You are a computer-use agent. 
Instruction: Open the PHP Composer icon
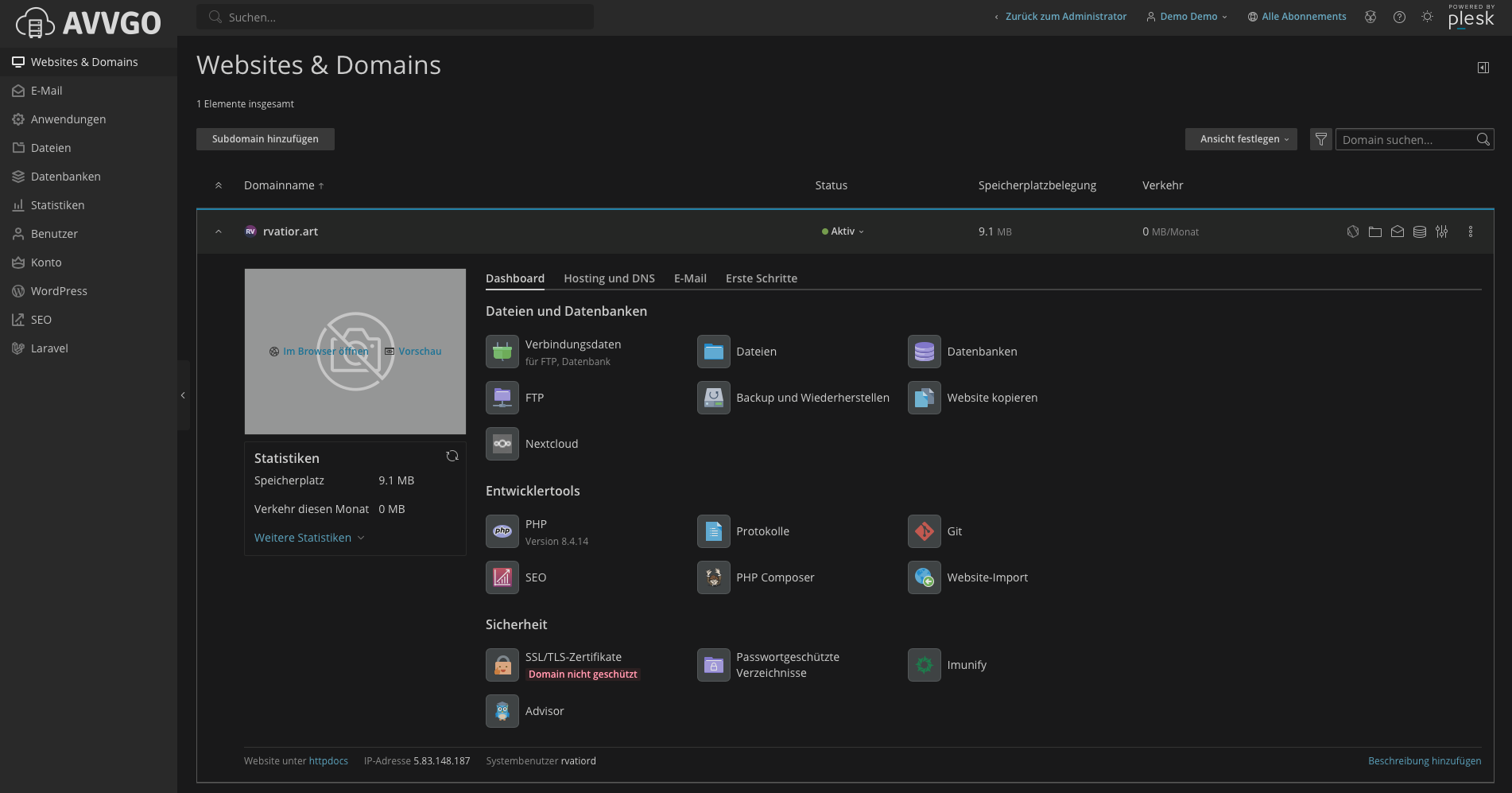pyautogui.click(x=713, y=577)
